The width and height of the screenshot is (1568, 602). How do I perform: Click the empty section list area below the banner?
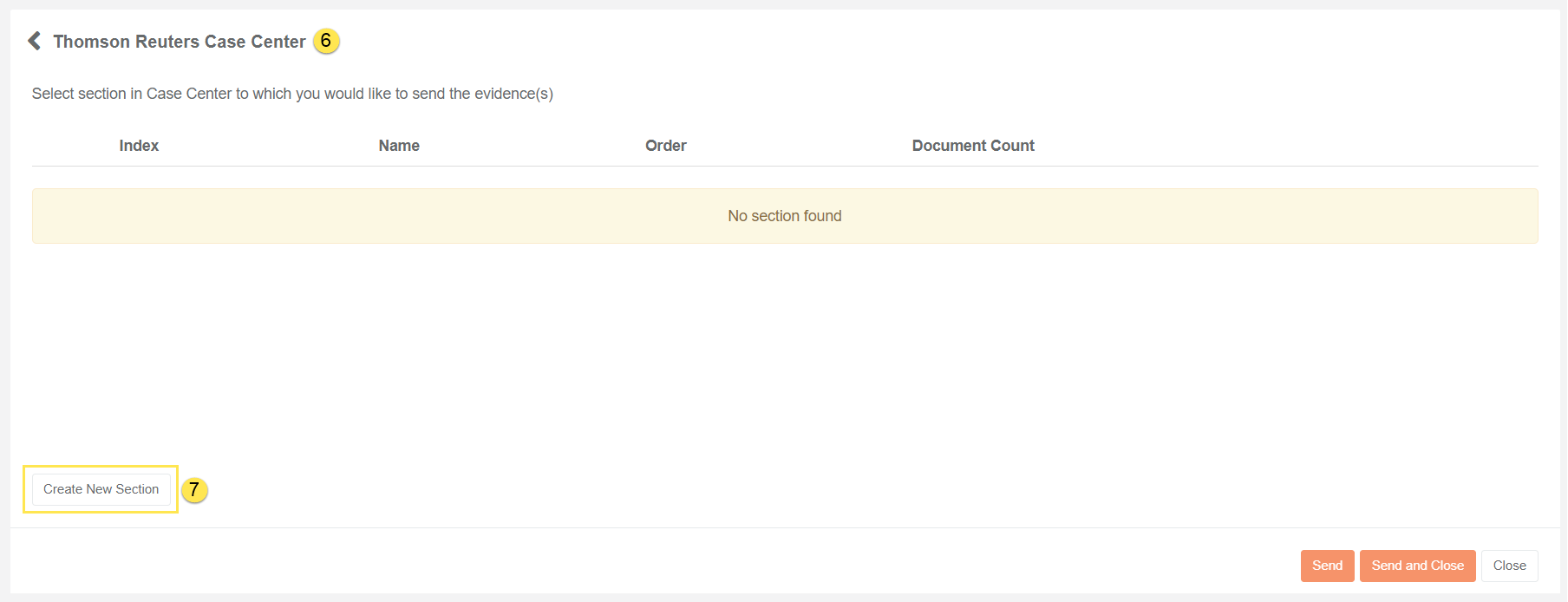[x=785, y=347]
